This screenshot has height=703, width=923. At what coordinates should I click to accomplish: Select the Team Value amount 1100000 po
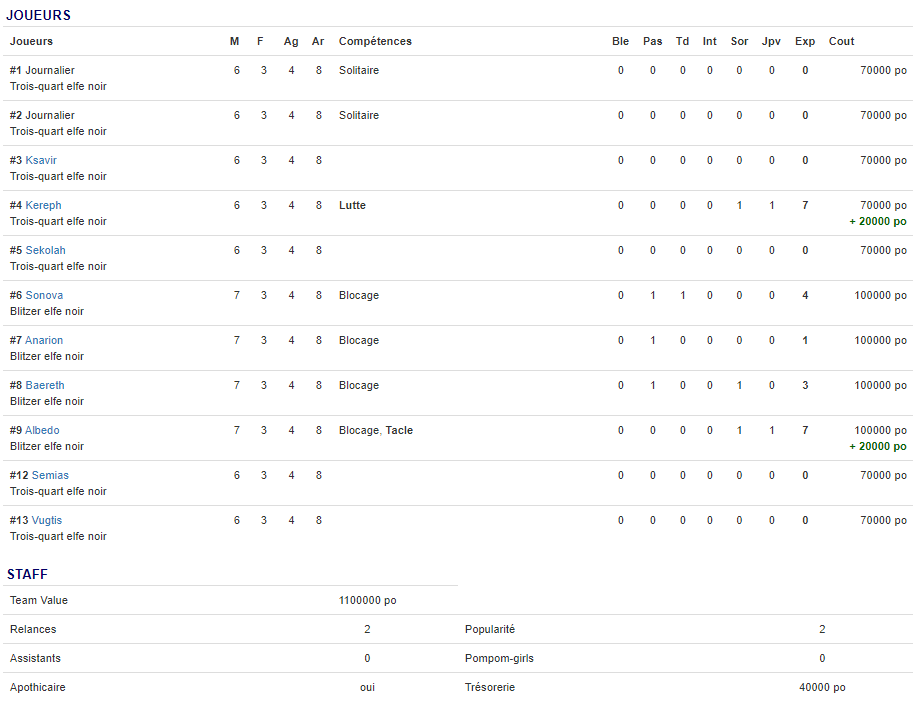pos(367,600)
